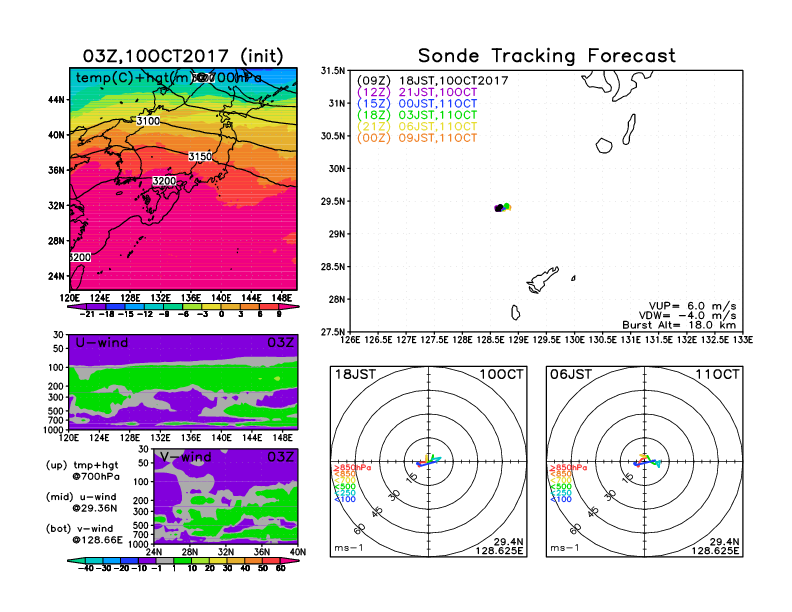Click the "Sonde Tracking Forecast" title
The image size is (792, 612).
[x=547, y=56]
